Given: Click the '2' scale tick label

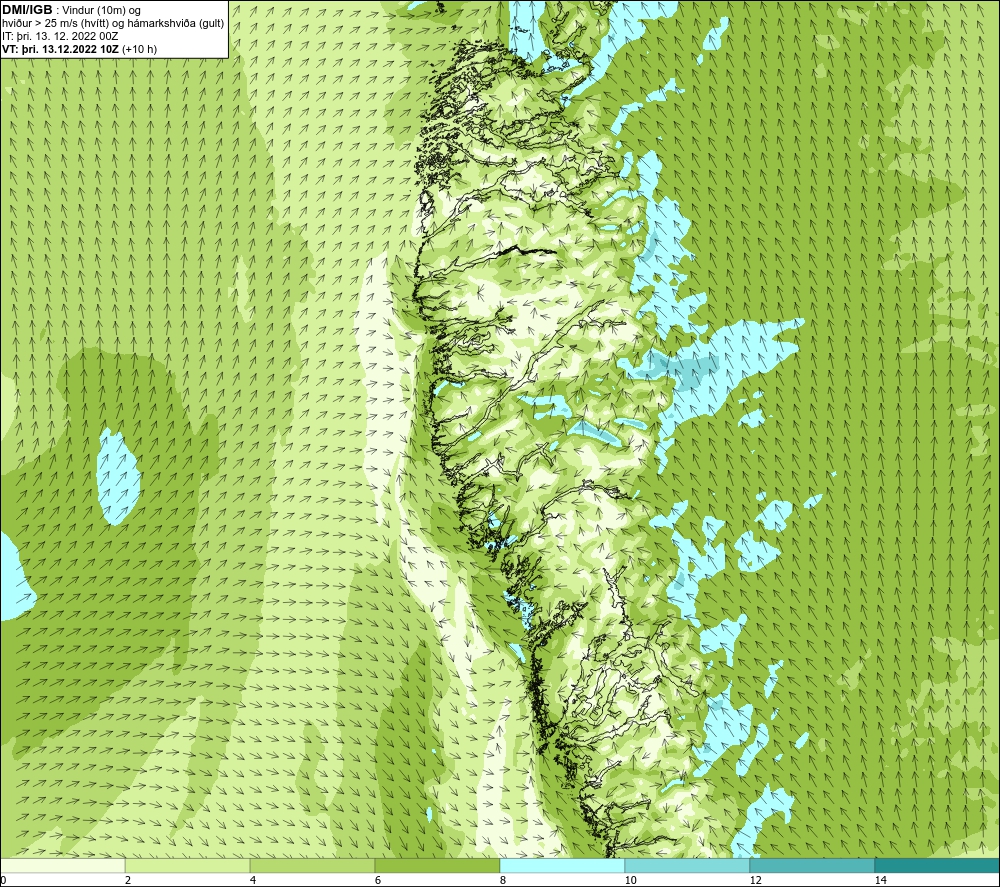Looking at the screenshot, I should (128, 880).
